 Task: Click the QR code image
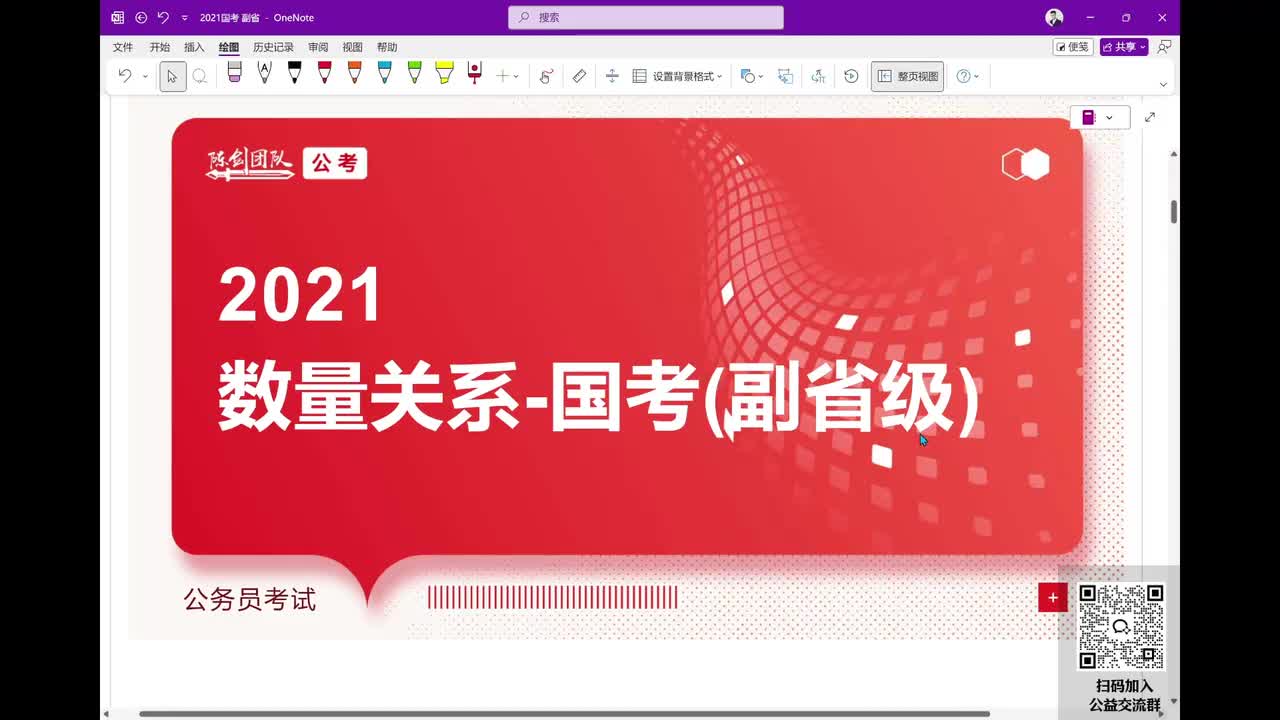pyautogui.click(x=1121, y=627)
